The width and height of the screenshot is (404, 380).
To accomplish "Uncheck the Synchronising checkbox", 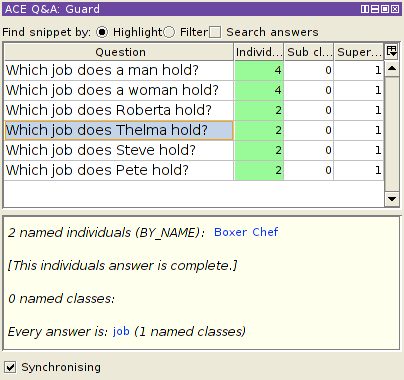I will [10, 367].
